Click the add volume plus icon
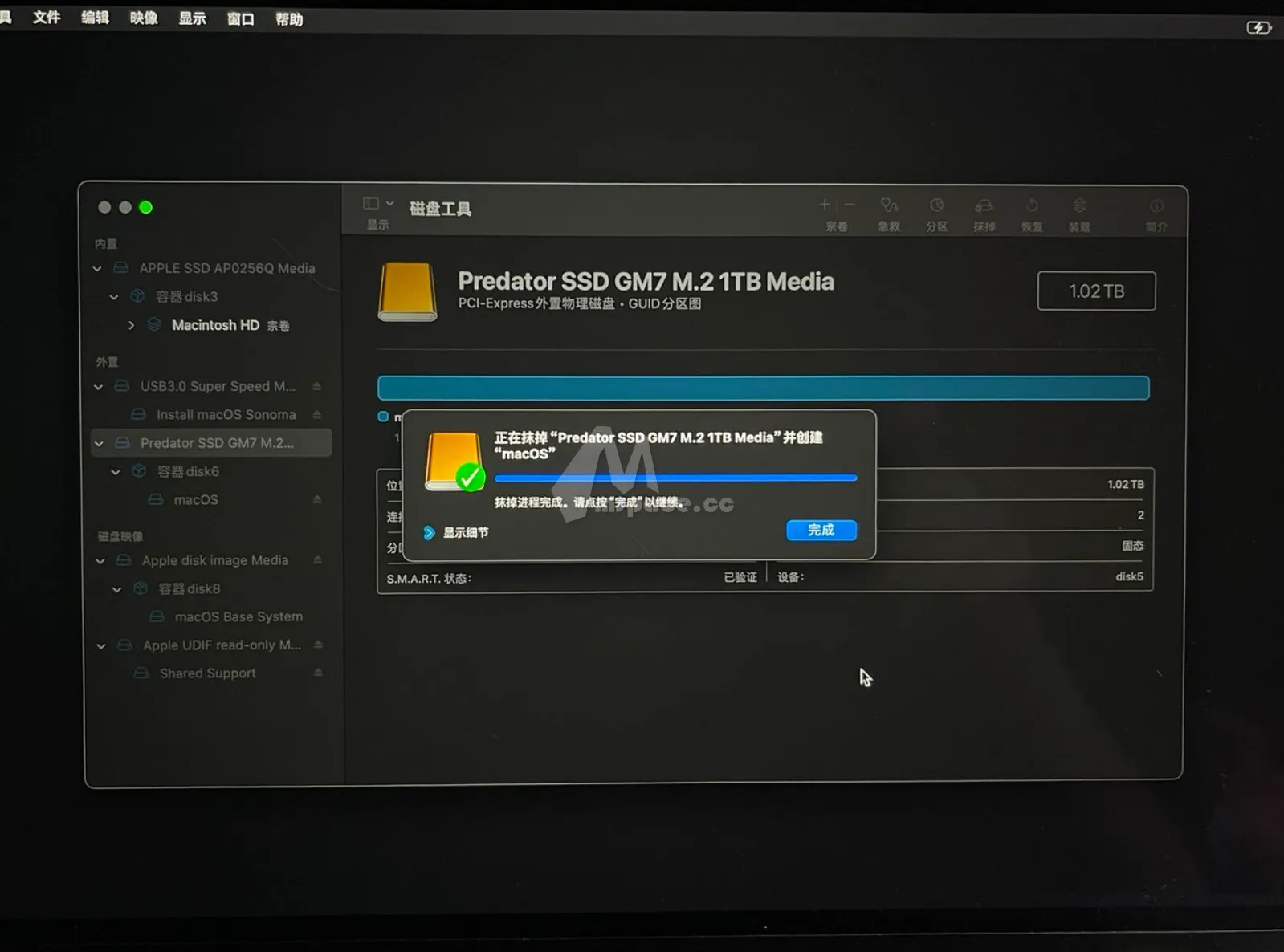The height and width of the screenshot is (952, 1284). (824, 205)
